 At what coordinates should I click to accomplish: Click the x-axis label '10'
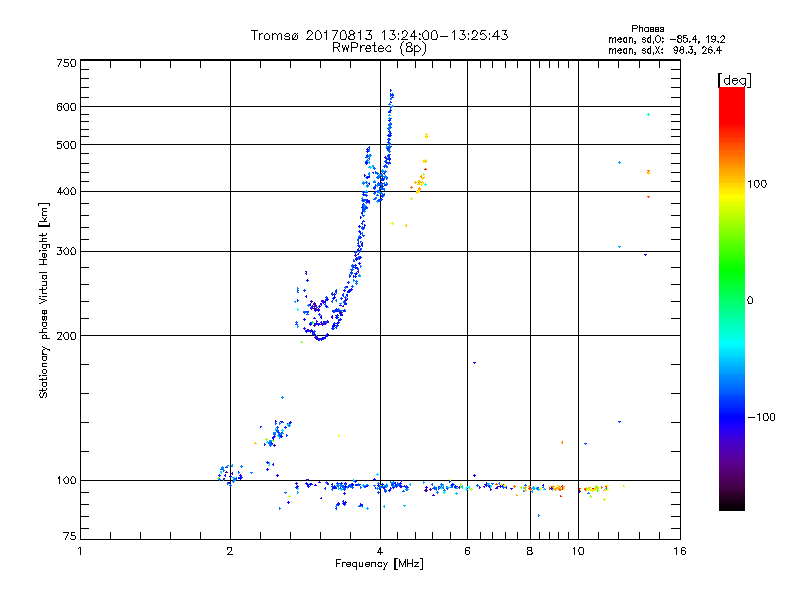pyautogui.click(x=578, y=551)
